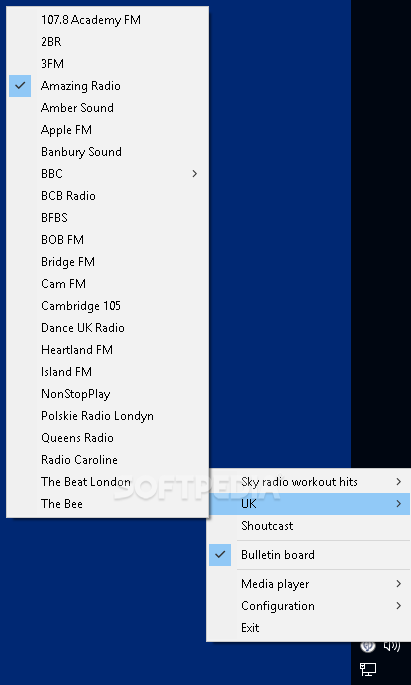Choose Island FM
Viewport: 411px width, 685px height.
tap(107, 372)
